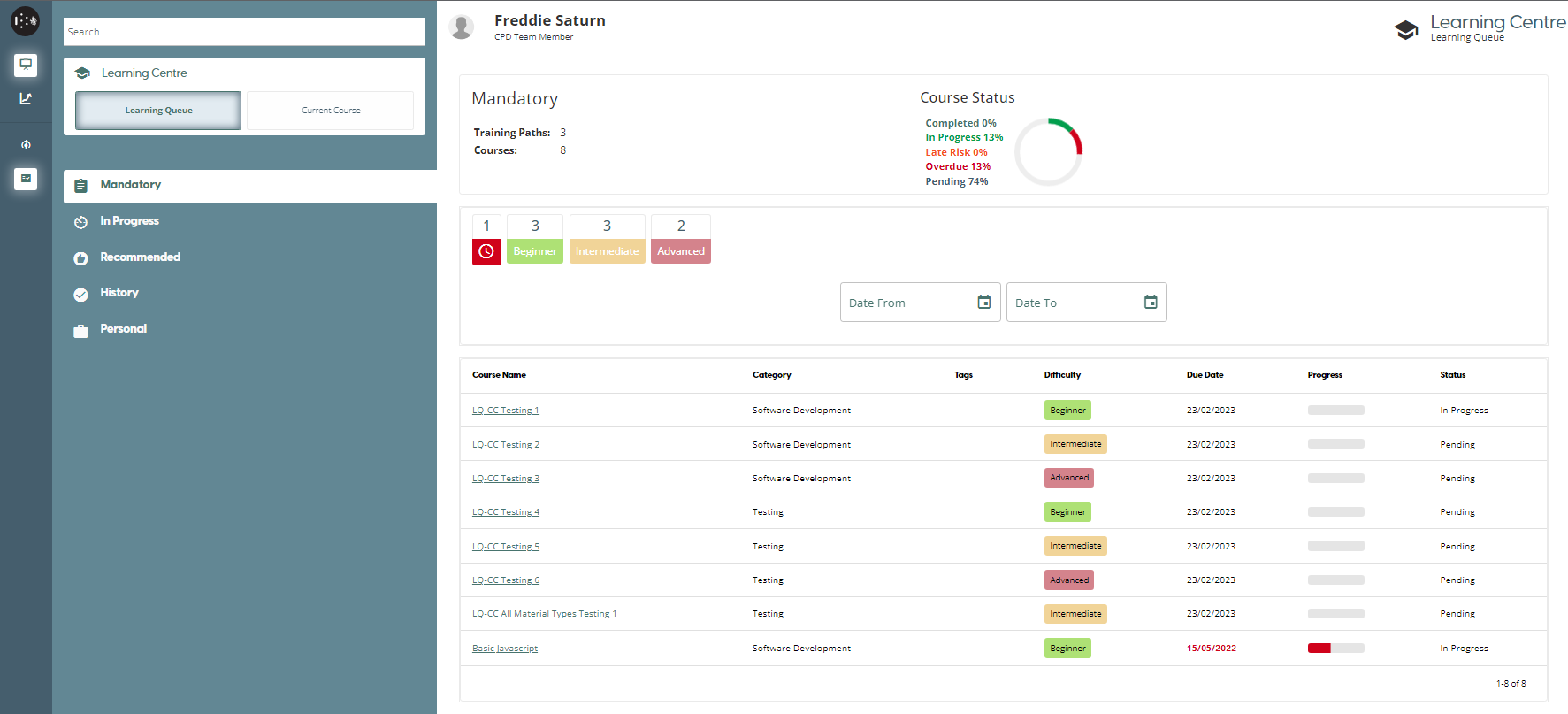Toggle the Advanced difficulty filter
The height and width of the screenshot is (714, 1568).
pos(680,251)
